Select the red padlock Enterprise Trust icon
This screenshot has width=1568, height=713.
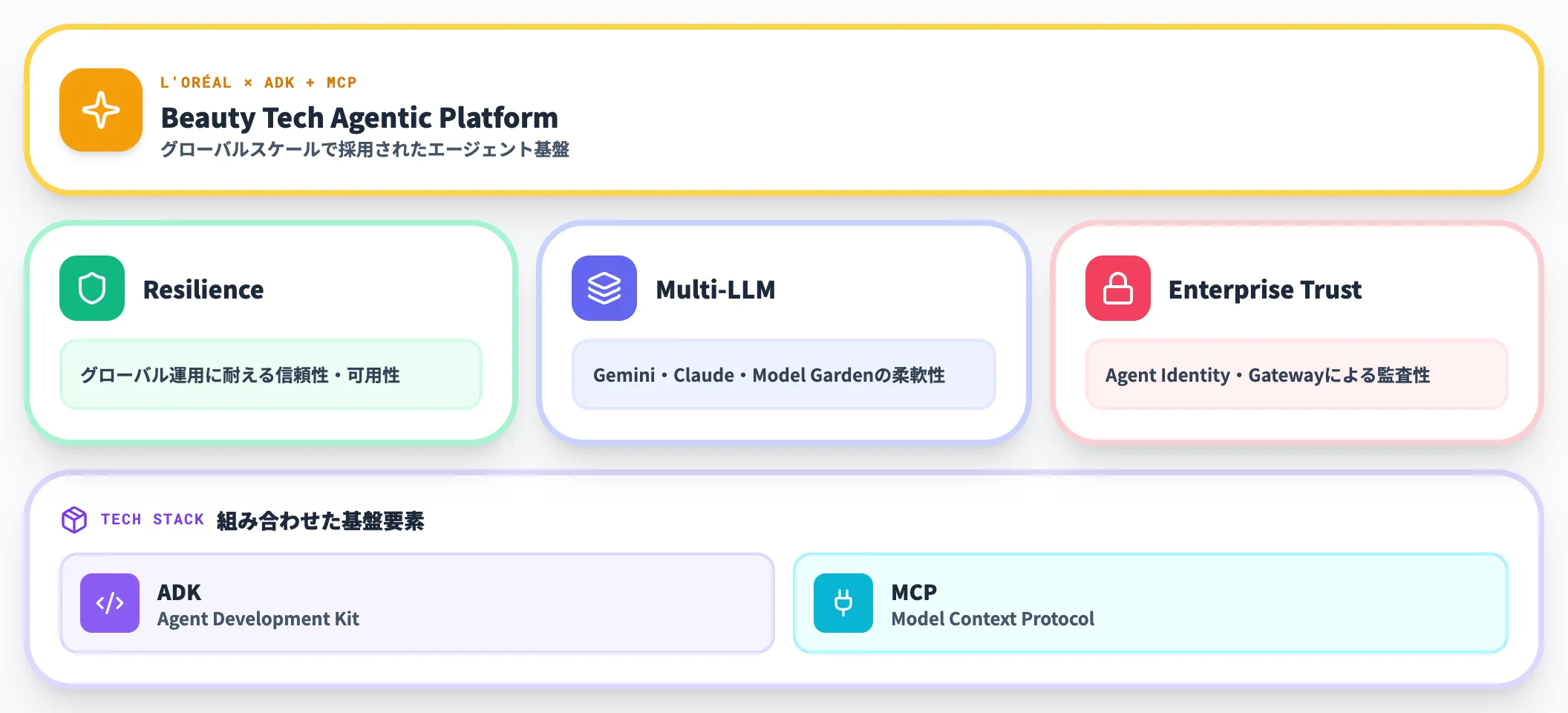point(1117,290)
